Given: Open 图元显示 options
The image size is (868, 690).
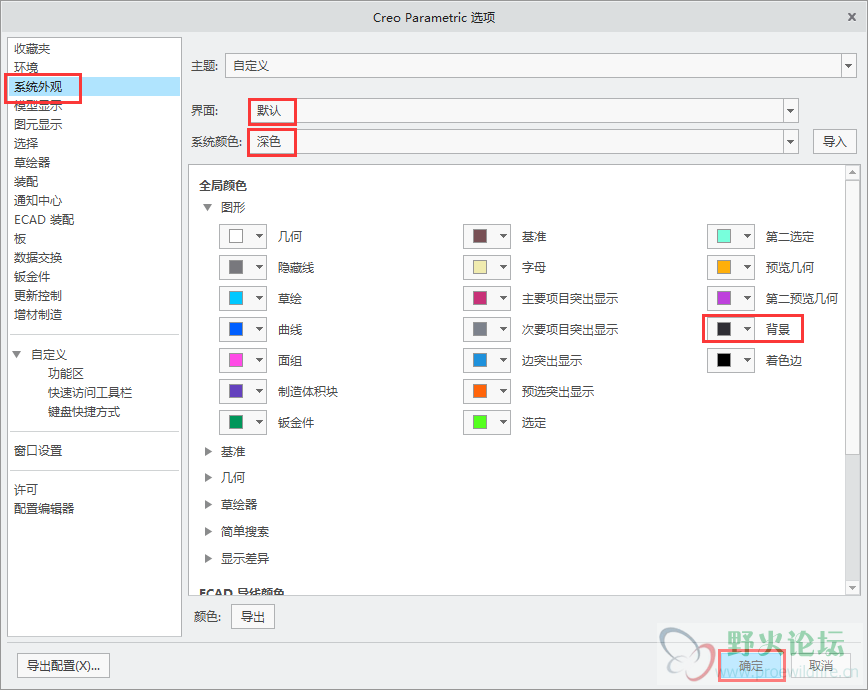Looking at the screenshot, I should coord(38,125).
